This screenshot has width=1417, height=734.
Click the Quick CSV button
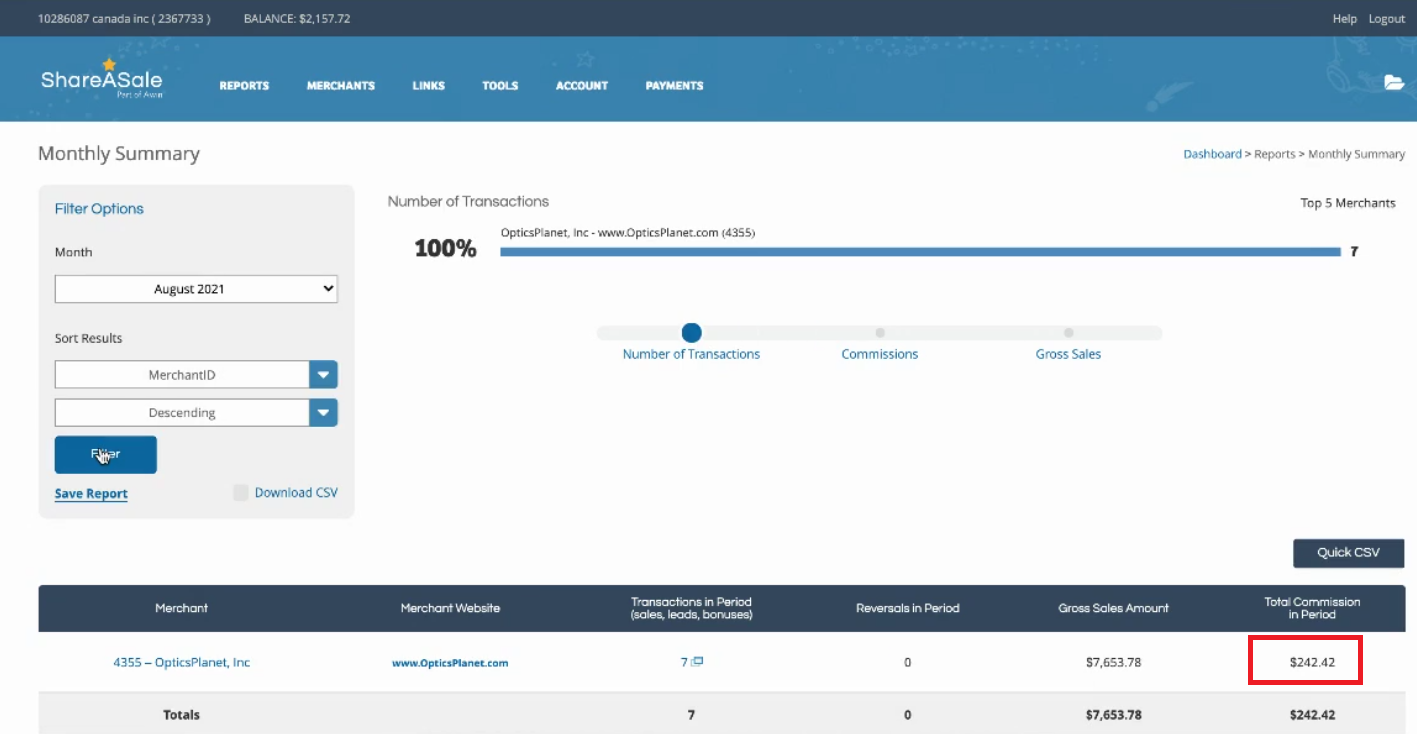(x=1348, y=553)
